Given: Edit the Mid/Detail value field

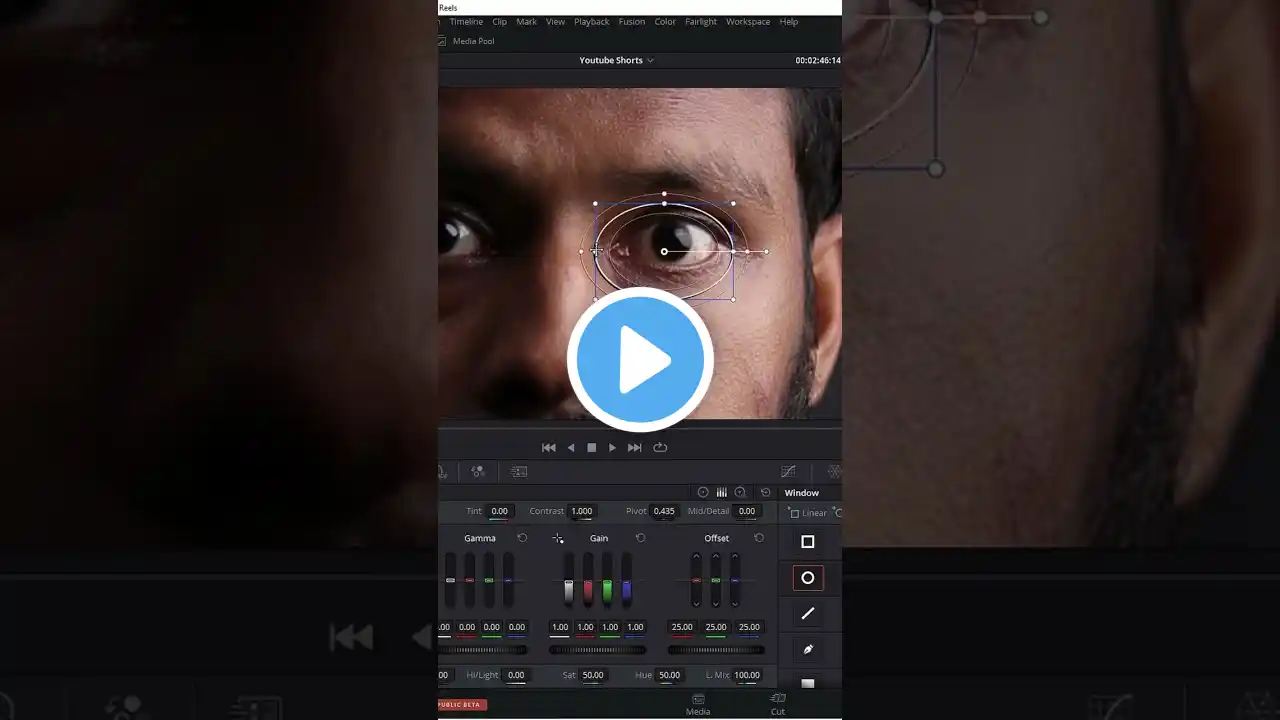Looking at the screenshot, I should coord(747,511).
